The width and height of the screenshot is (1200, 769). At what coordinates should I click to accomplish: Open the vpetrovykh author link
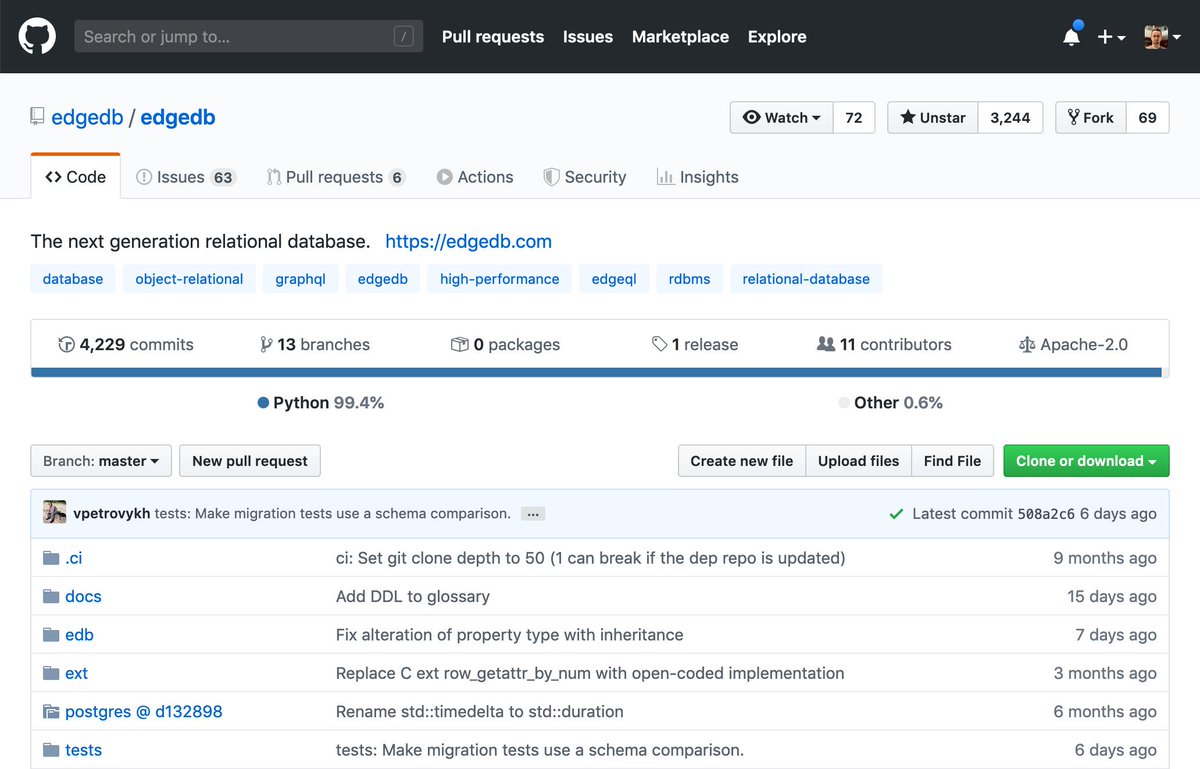[x=112, y=514]
